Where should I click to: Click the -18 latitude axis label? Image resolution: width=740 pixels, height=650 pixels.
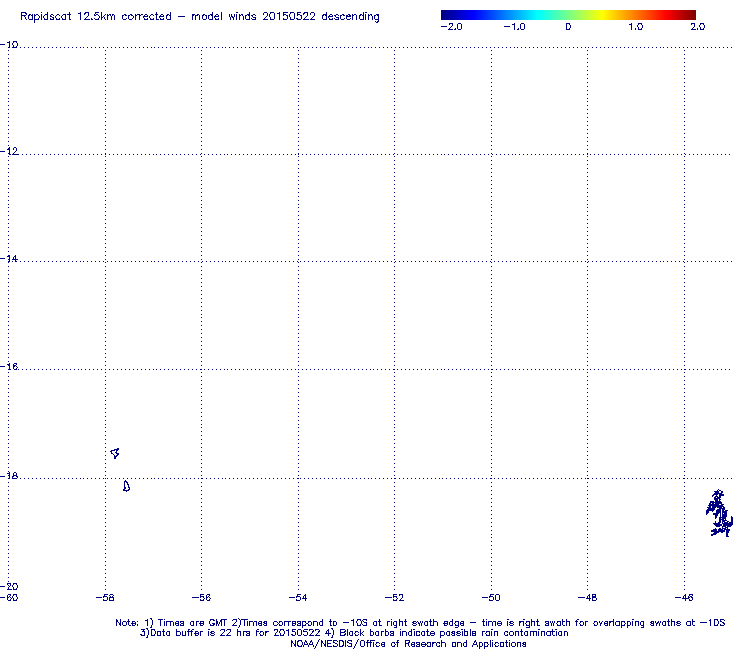coord(9,476)
